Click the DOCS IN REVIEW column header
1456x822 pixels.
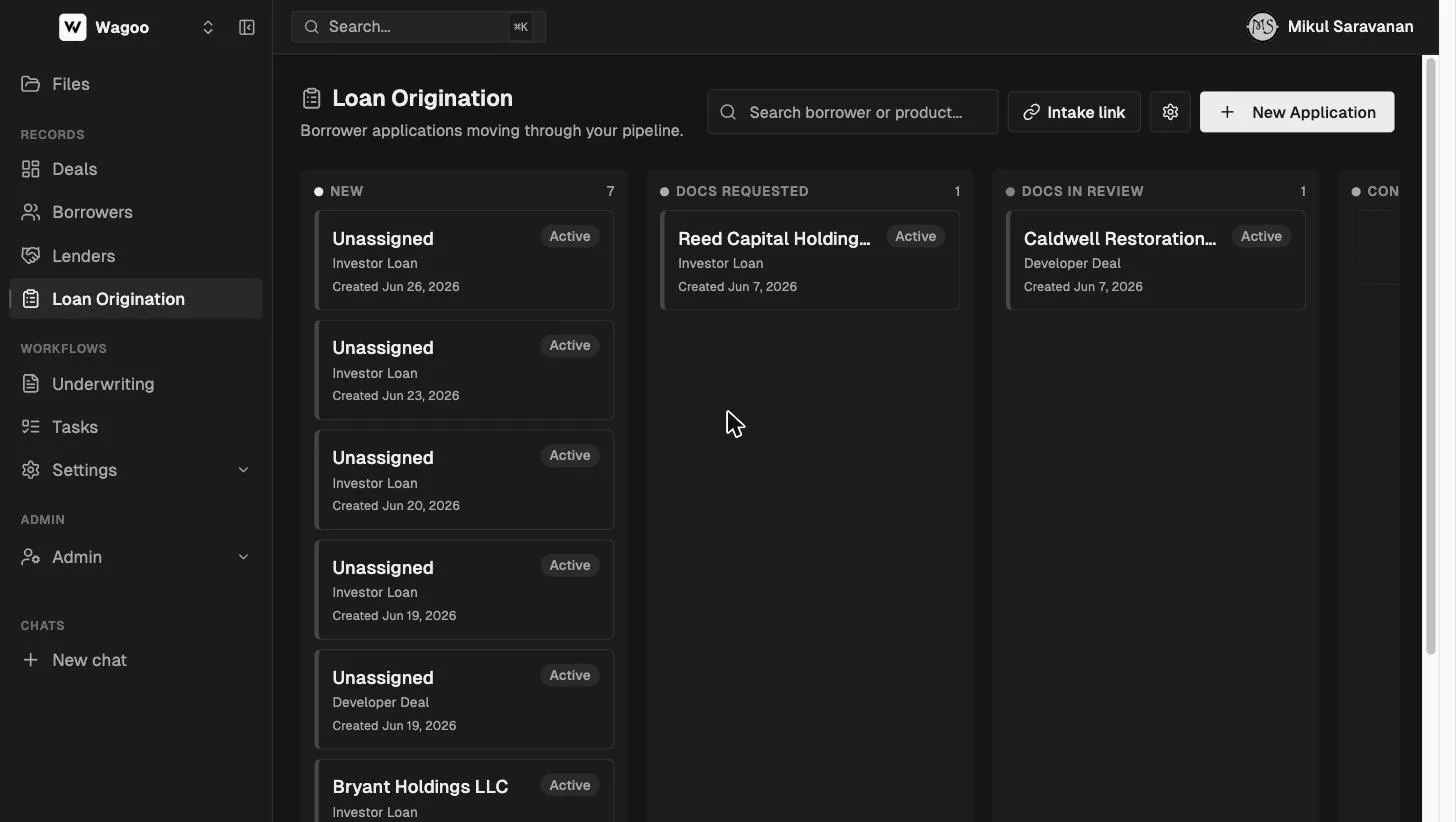coord(1082,191)
